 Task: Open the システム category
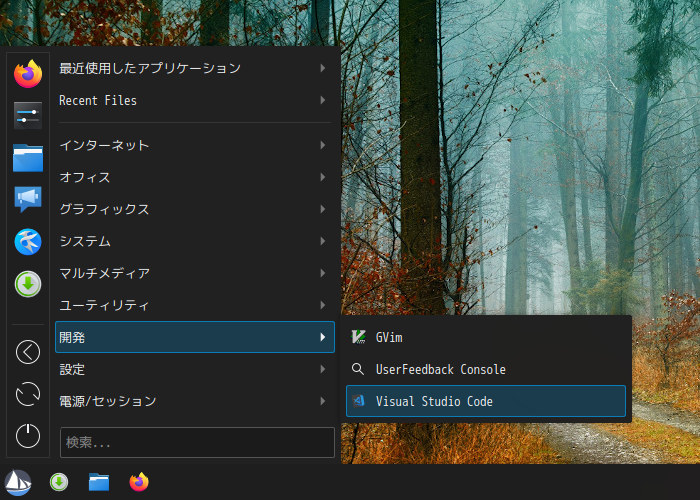195,241
